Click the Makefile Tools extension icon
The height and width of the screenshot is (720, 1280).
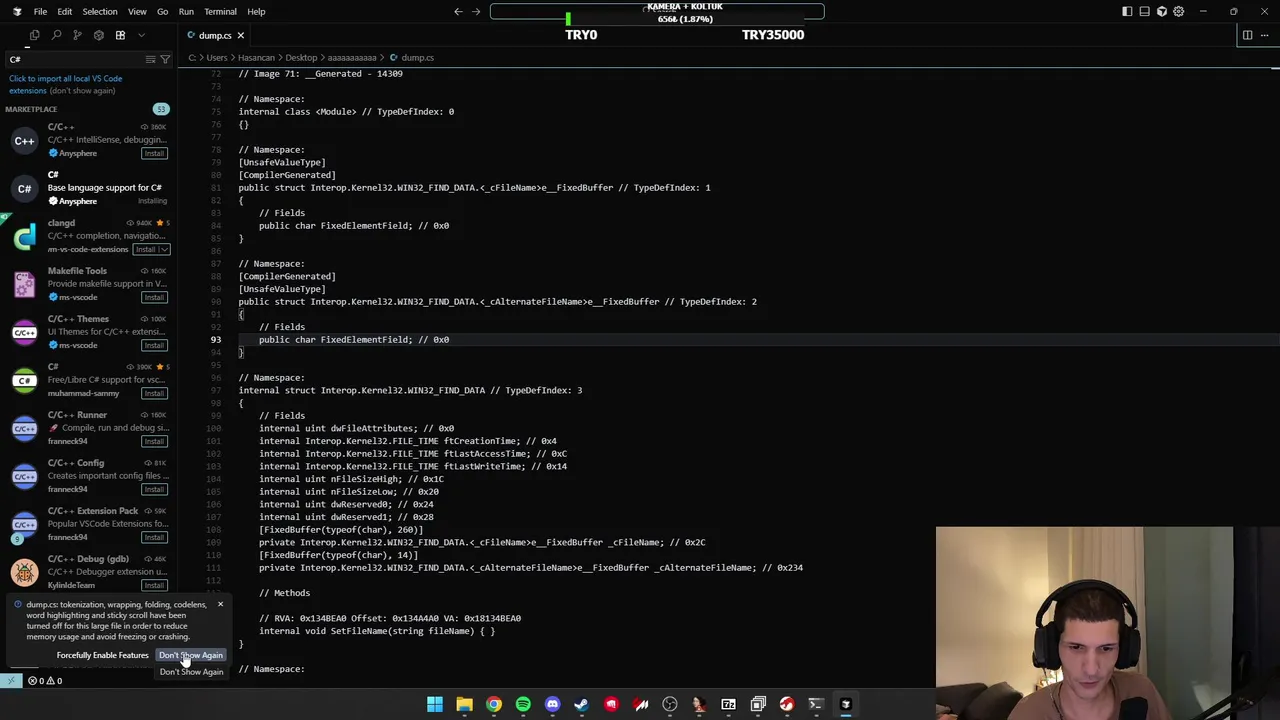tap(24, 285)
